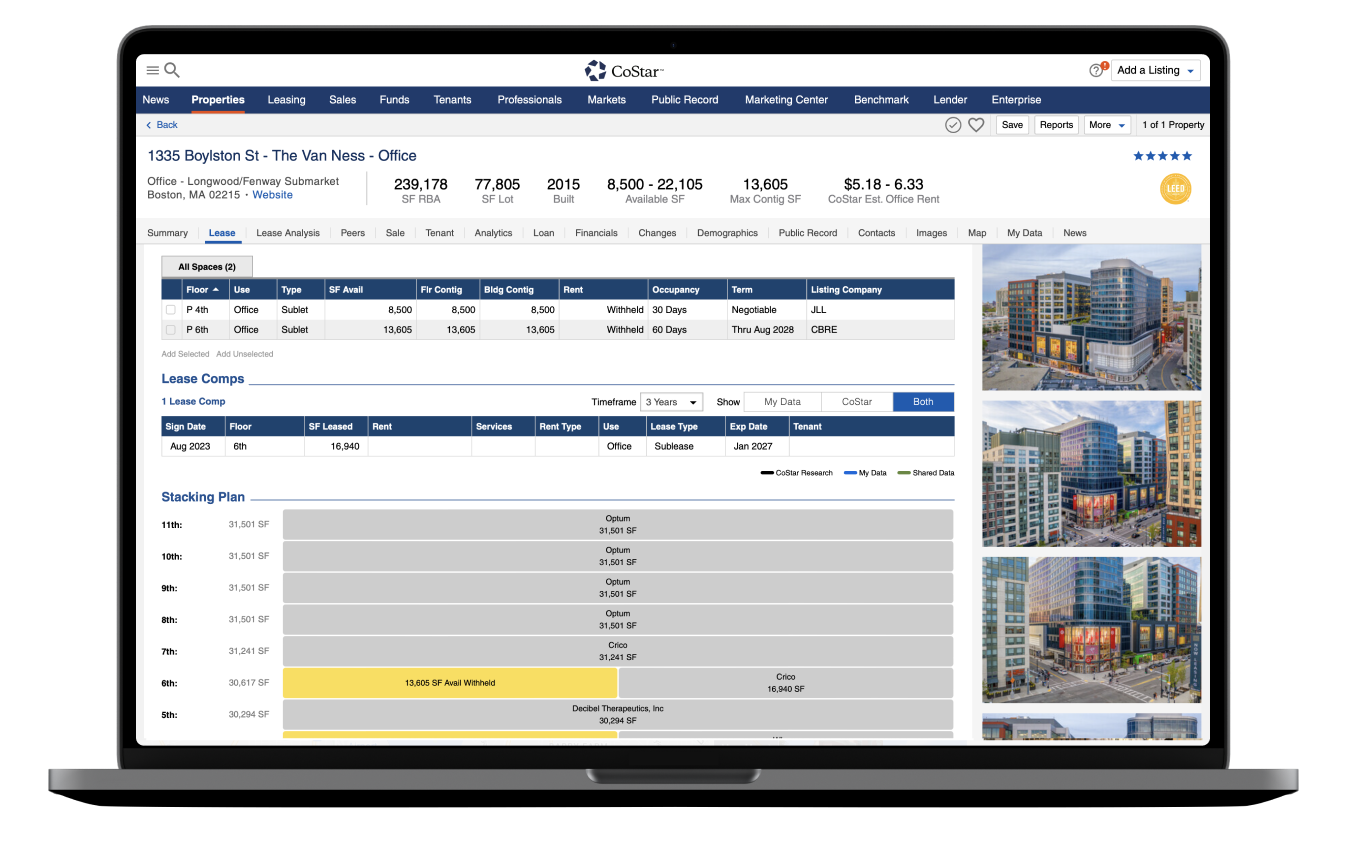Open the help question mark icon
This screenshot has height=842, width=1356.
(1096, 70)
